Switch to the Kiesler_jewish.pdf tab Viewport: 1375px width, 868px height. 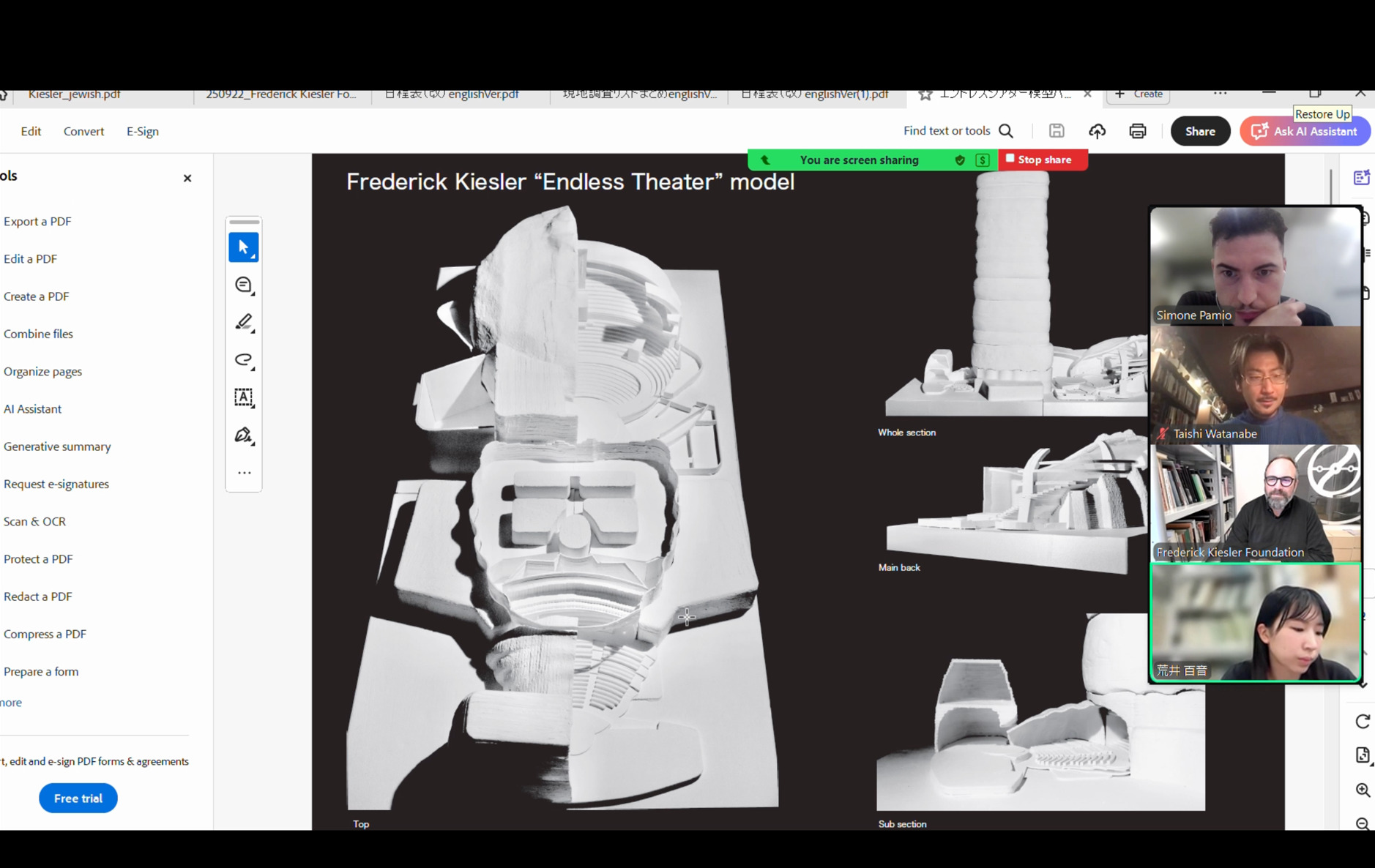click(x=74, y=94)
